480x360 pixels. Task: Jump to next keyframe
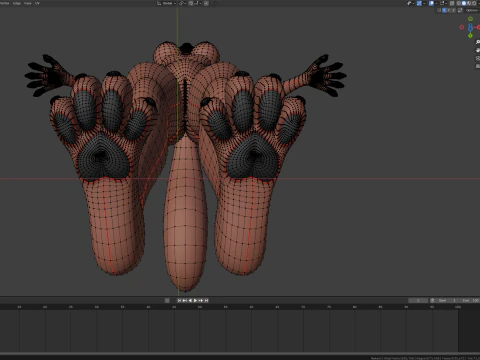[201, 300]
